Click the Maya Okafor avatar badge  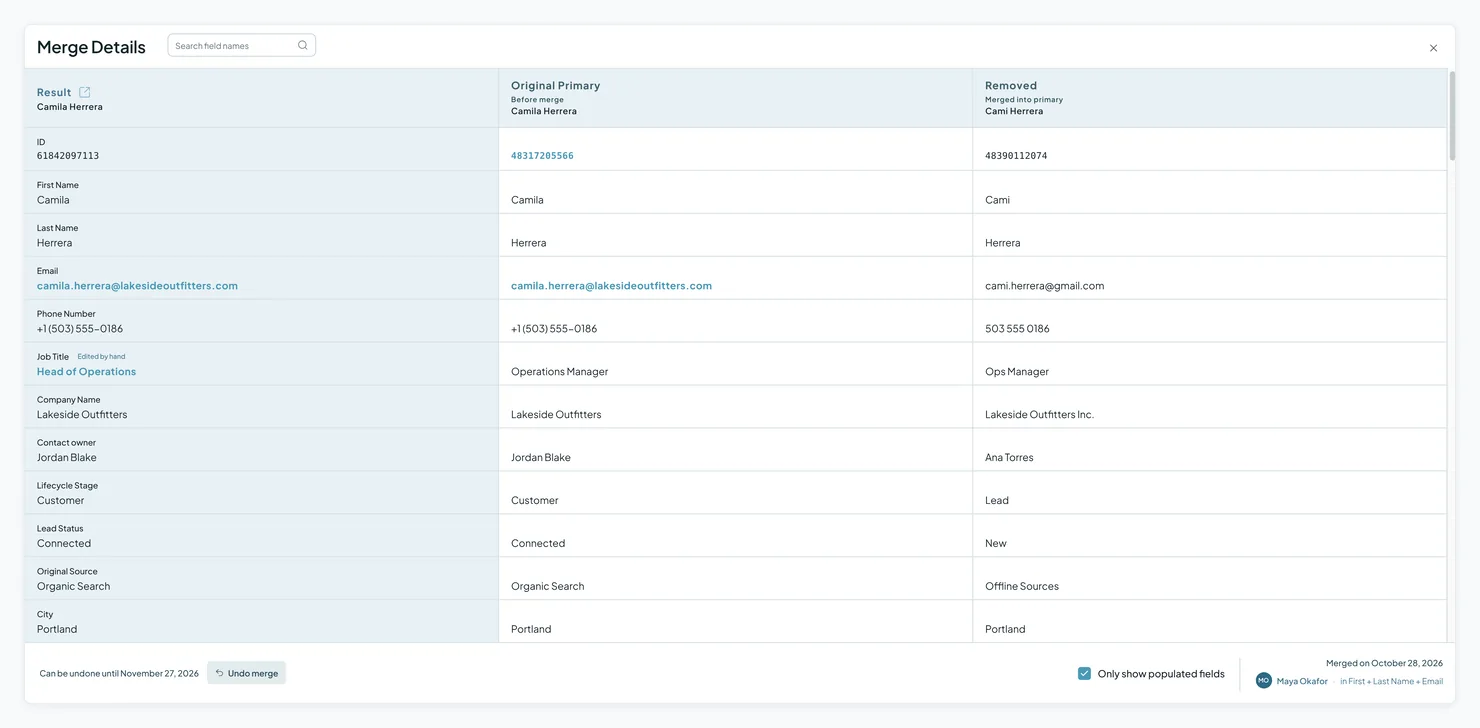point(1264,681)
